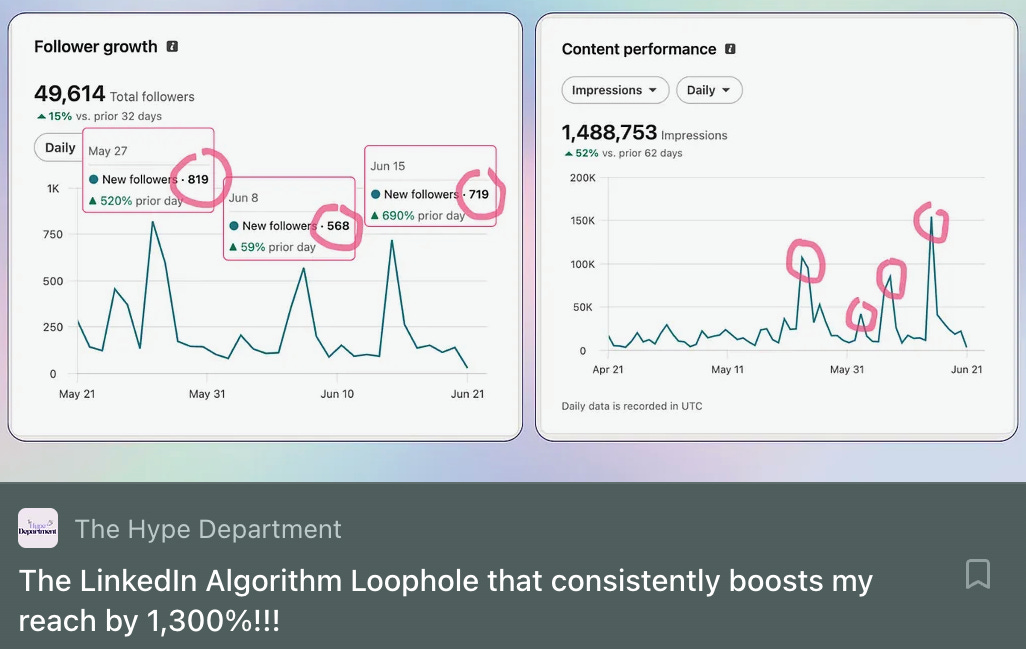Click the May 31 label on Content performance chart
Screen dimensions: 1026x649
(847, 370)
